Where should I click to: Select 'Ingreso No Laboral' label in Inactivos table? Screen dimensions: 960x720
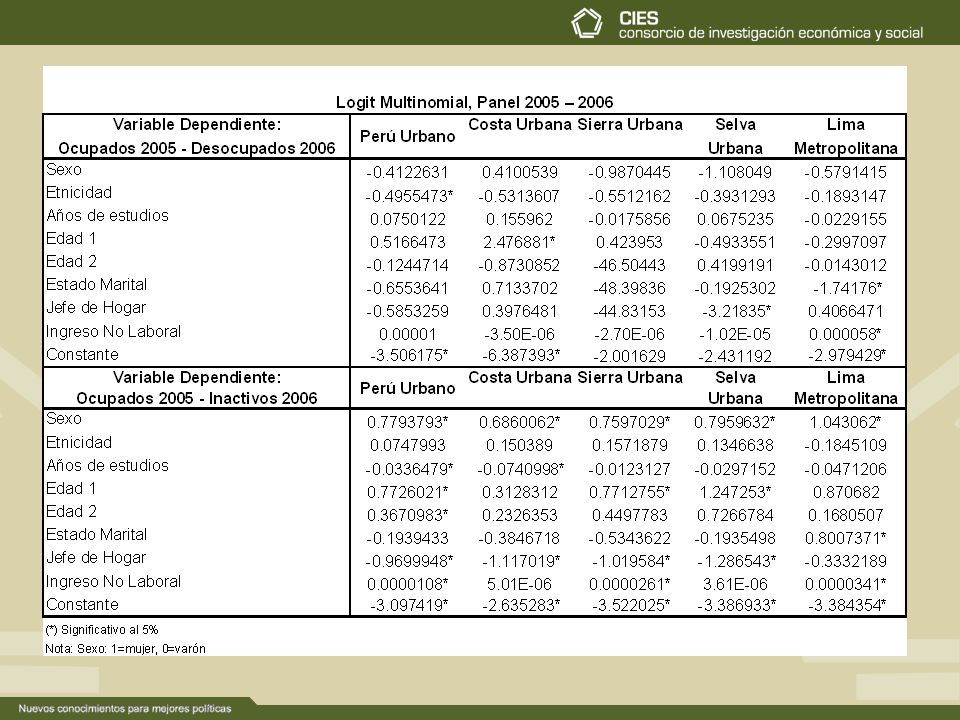tap(113, 582)
